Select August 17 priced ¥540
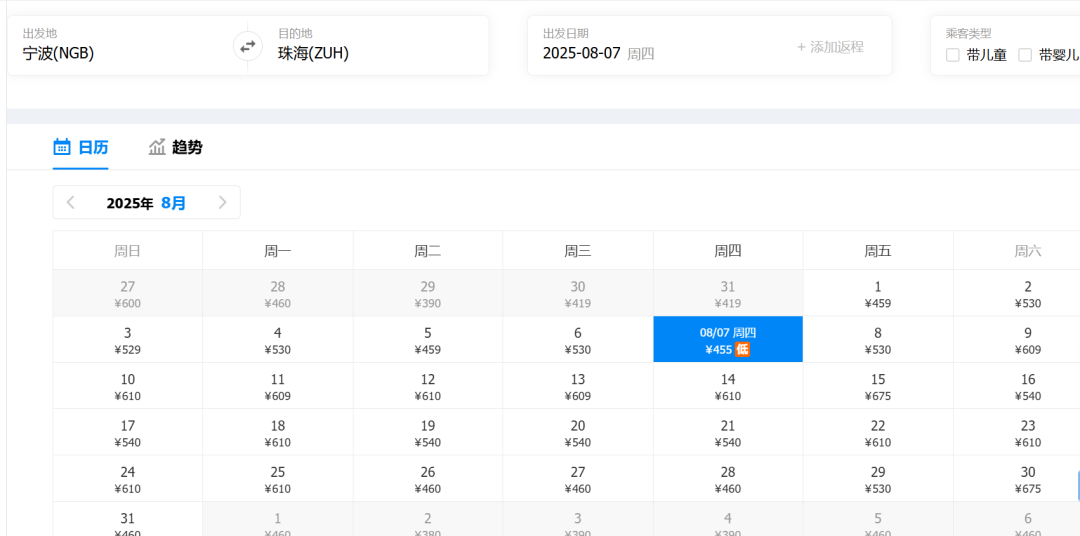Viewport: 1080px width, 536px height. pyautogui.click(x=127, y=433)
